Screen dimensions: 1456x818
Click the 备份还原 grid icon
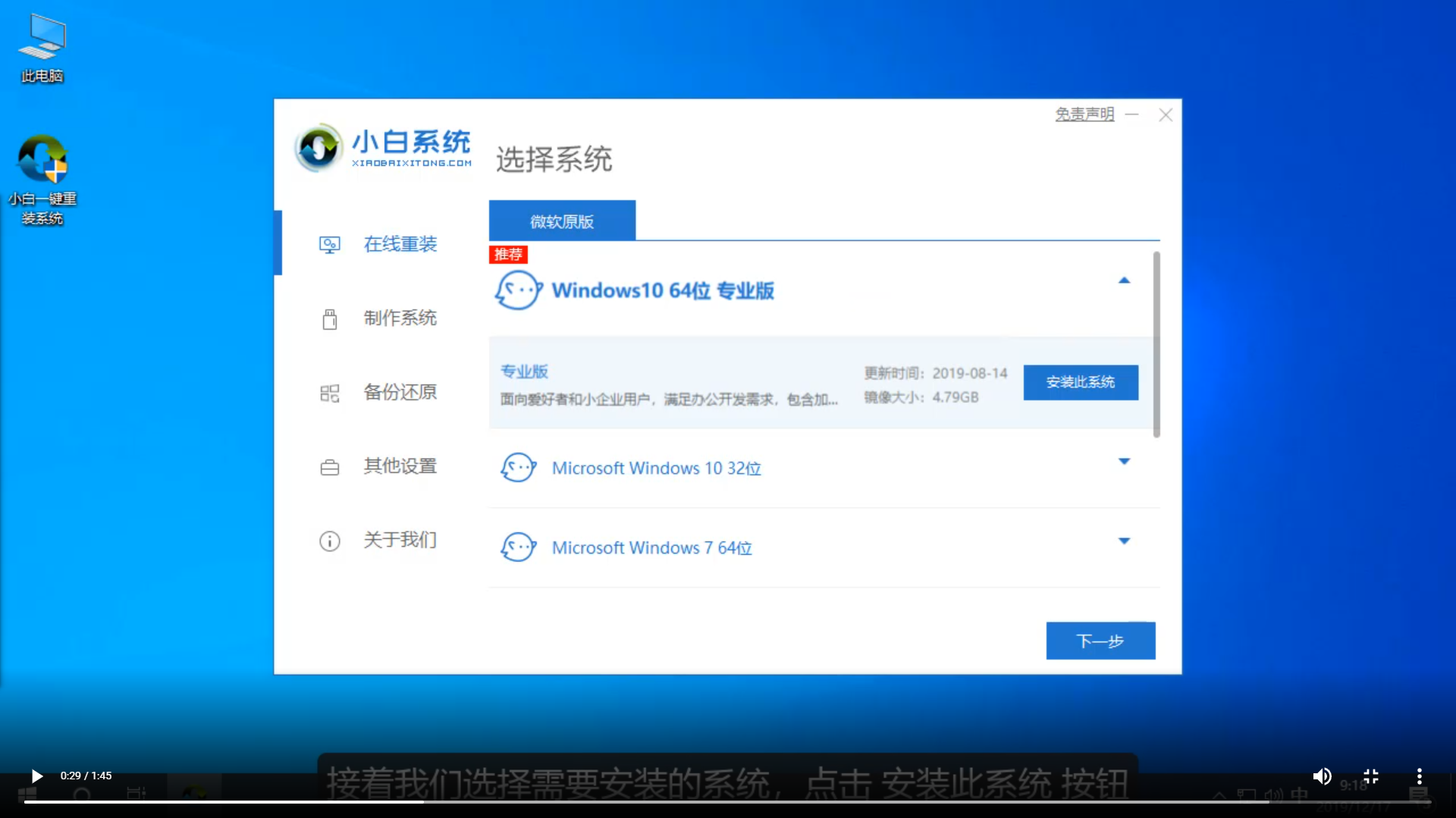tap(329, 393)
